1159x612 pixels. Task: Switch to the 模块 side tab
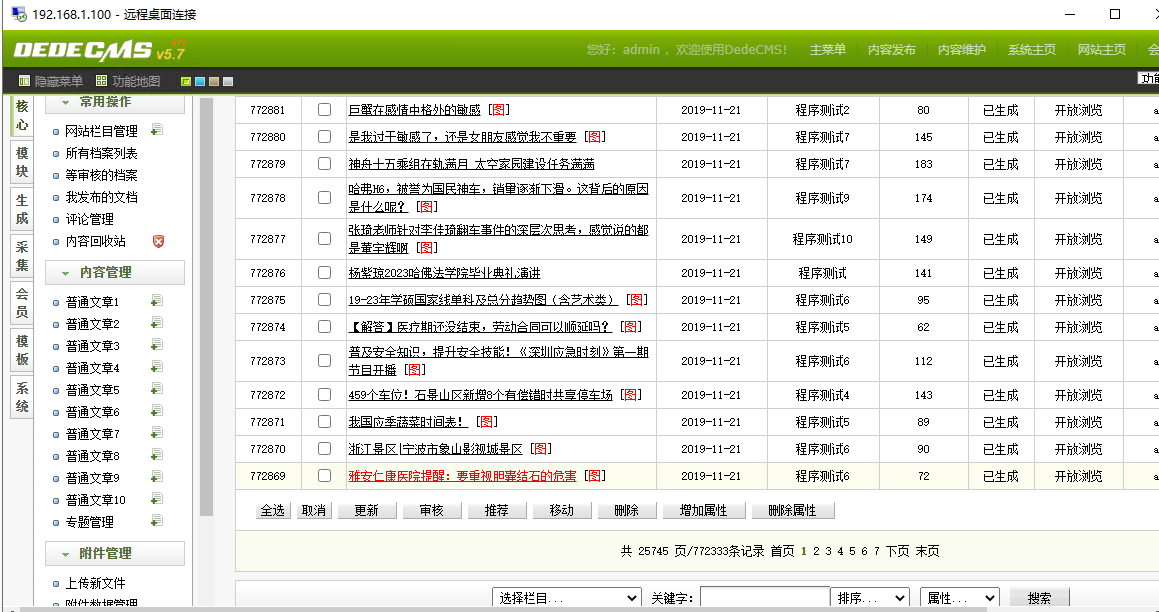click(22, 163)
